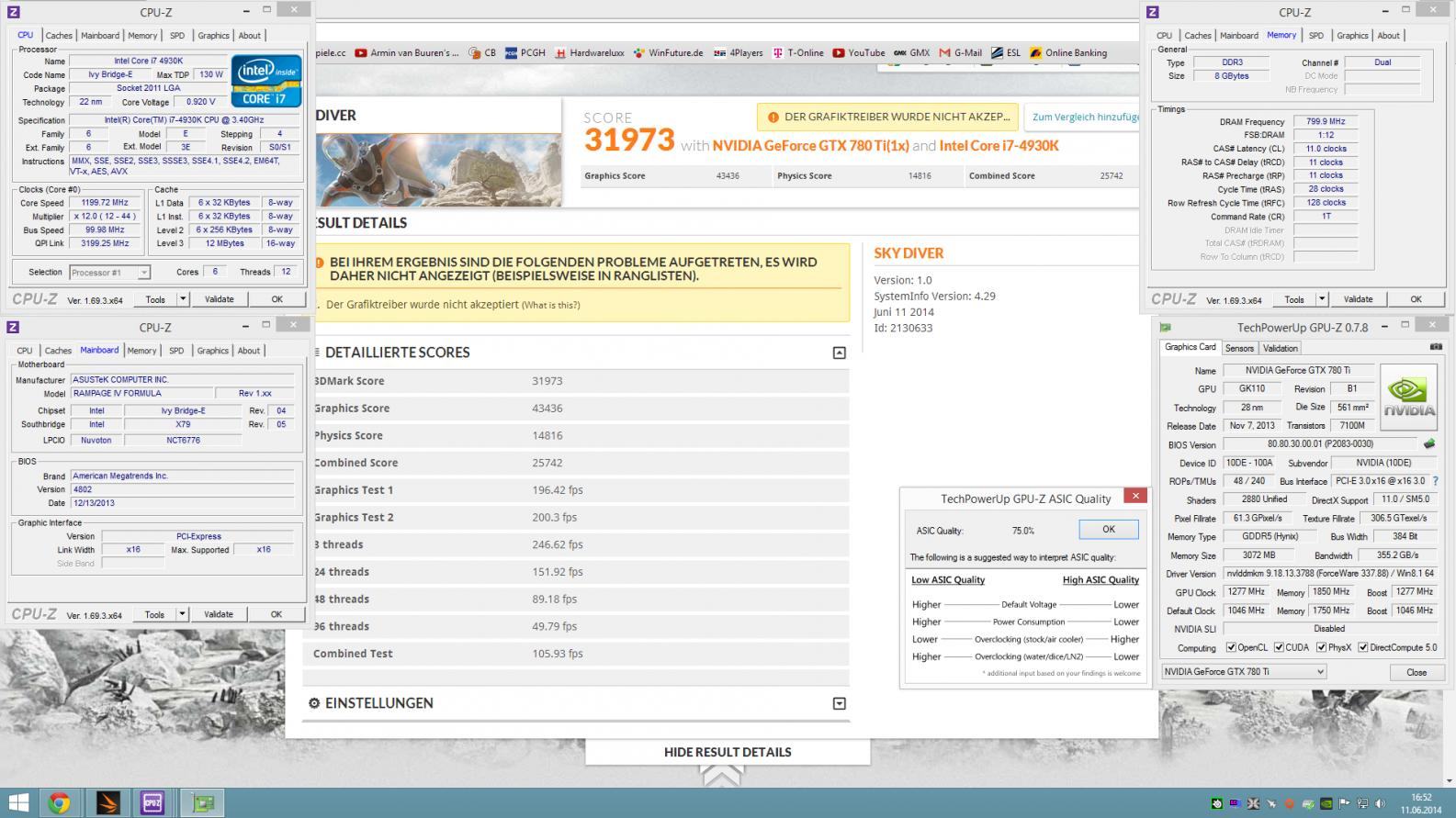Click the DRAM Frequency value 799.9 MHz

[x=1326, y=121]
